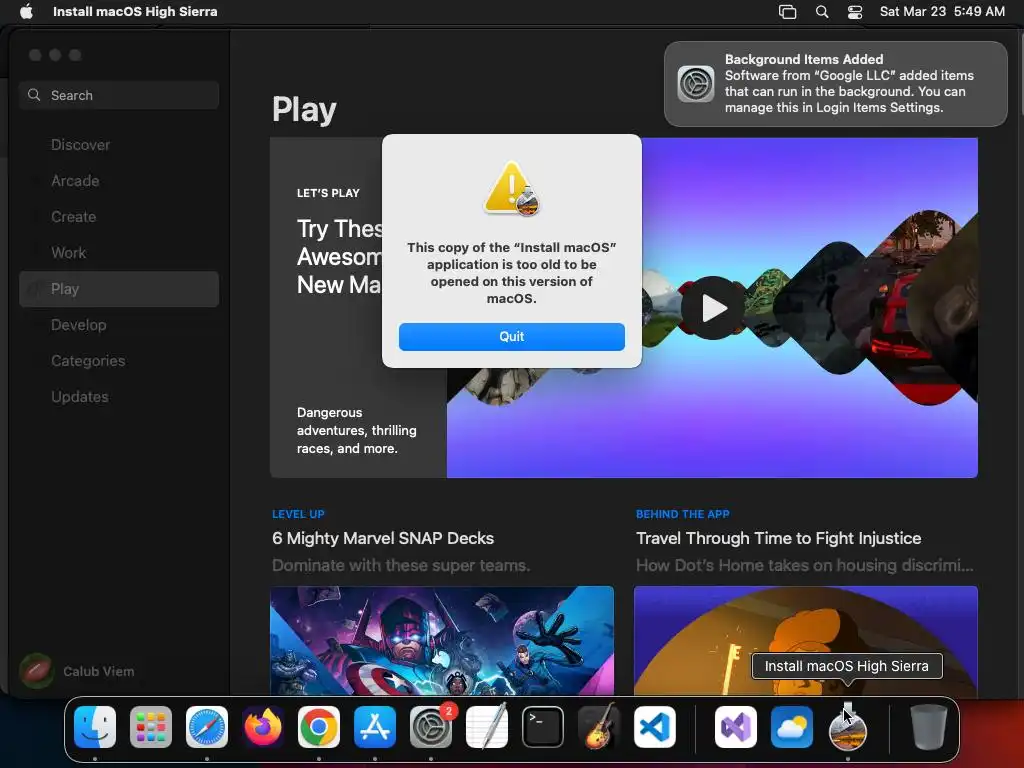Click the Calub Viem account name
This screenshot has height=768, width=1024.
point(99,671)
